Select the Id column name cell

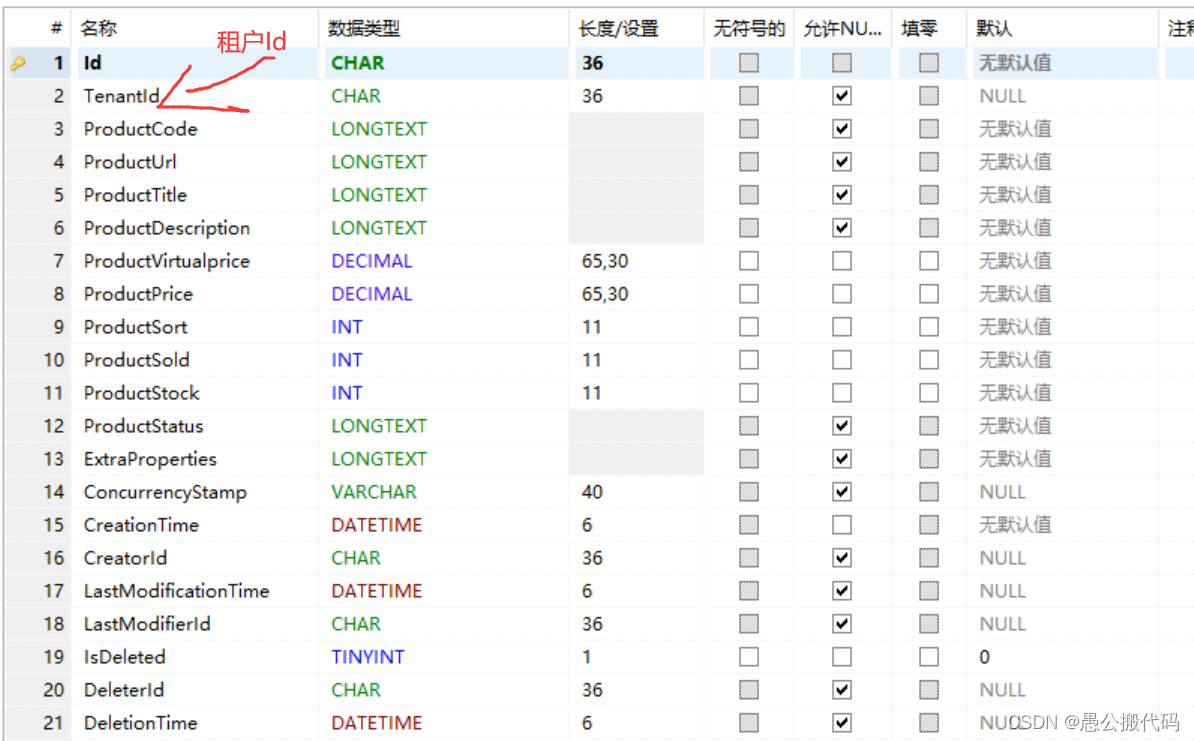tap(92, 63)
